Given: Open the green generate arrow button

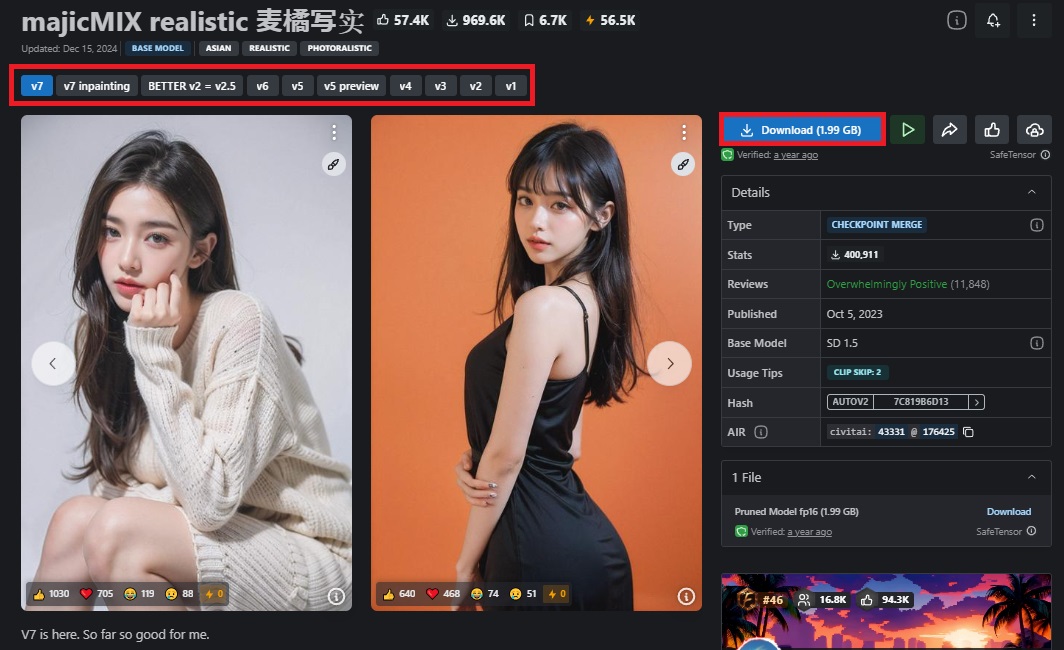Looking at the screenshot, I should [x=907, y=129].
